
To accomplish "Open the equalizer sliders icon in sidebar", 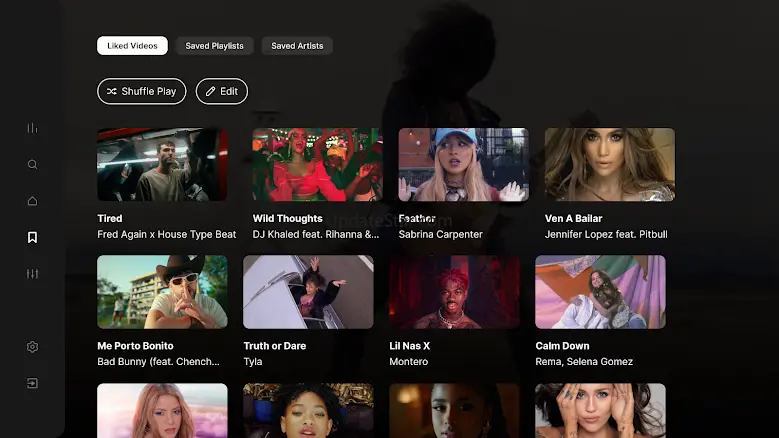I will pyautogui.click(x=32, y=274).
